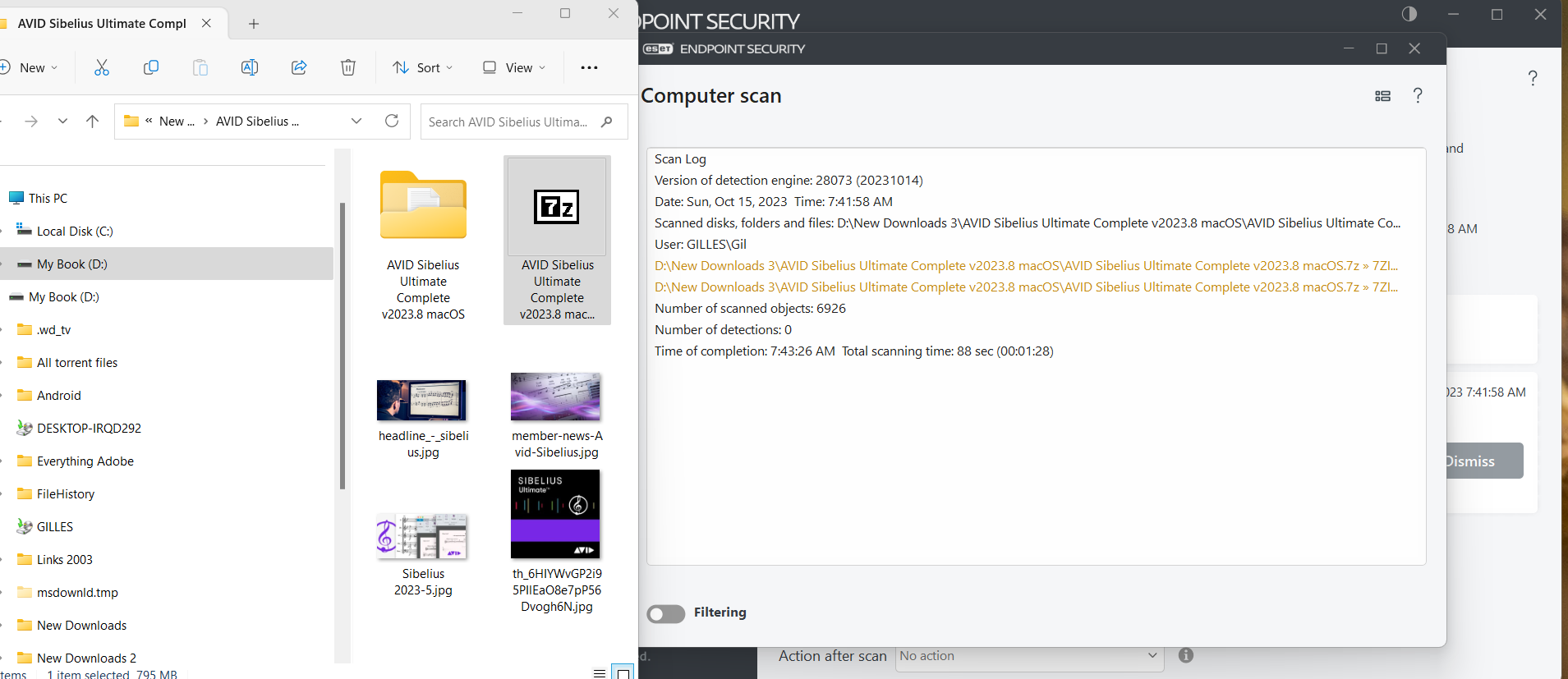Click the Copy icon in Explorer toolbar
The image size is (1568, 679).
tap(151, 67)
